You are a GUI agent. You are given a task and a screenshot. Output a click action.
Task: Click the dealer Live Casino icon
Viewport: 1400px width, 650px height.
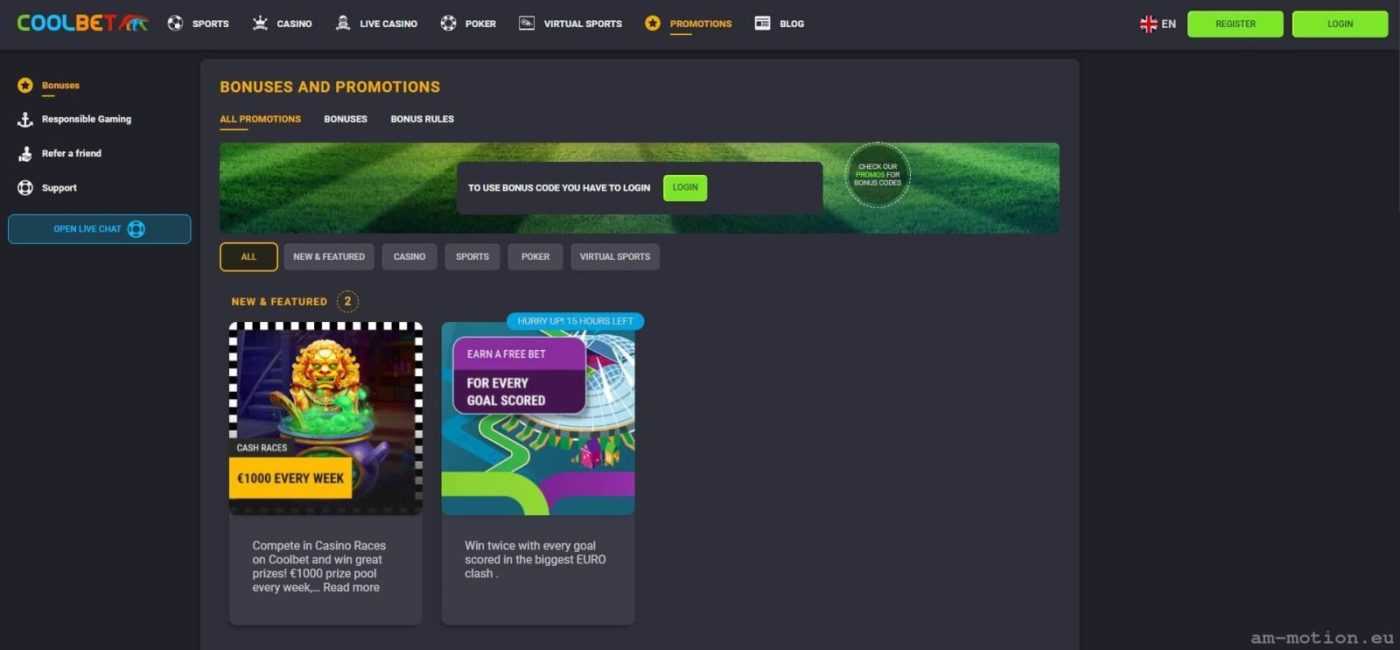tap(343, 23)
